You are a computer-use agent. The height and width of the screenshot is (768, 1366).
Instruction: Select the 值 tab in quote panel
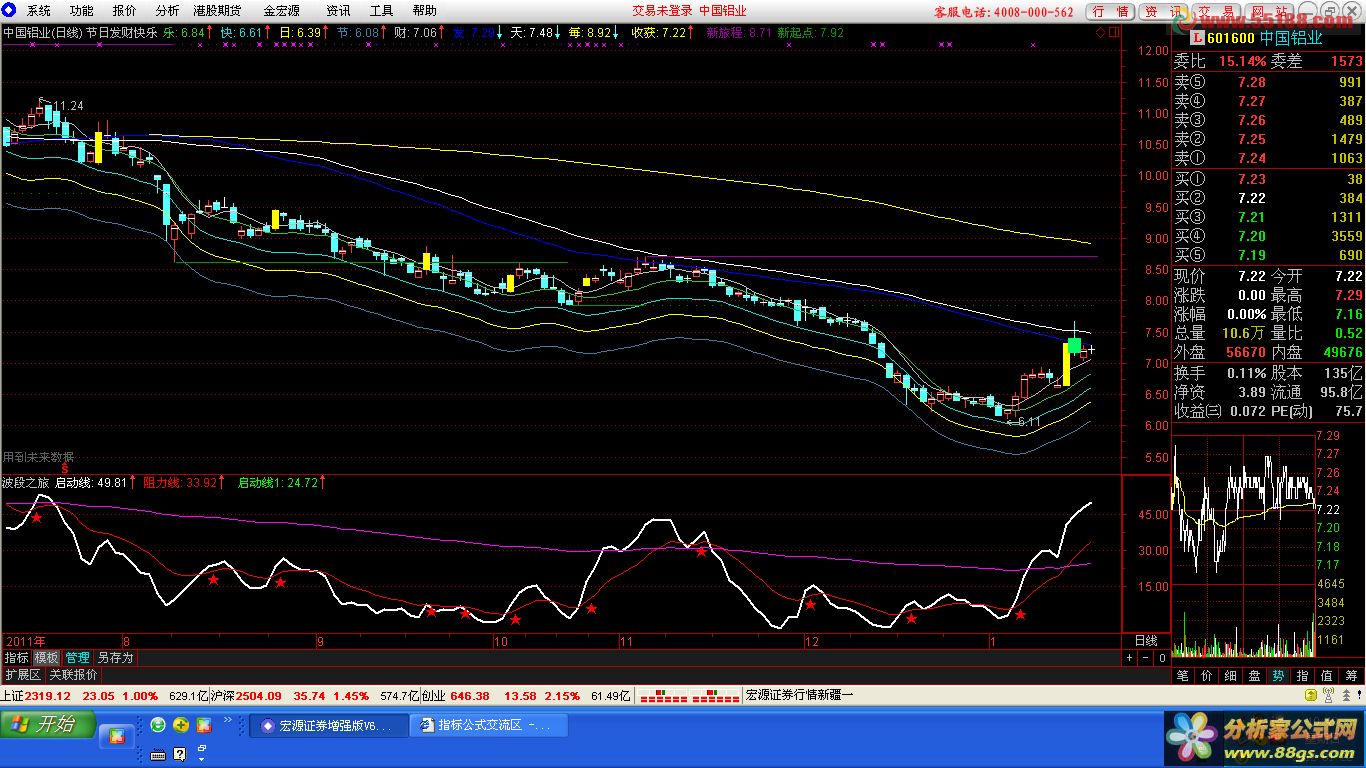pos(1326,676)
